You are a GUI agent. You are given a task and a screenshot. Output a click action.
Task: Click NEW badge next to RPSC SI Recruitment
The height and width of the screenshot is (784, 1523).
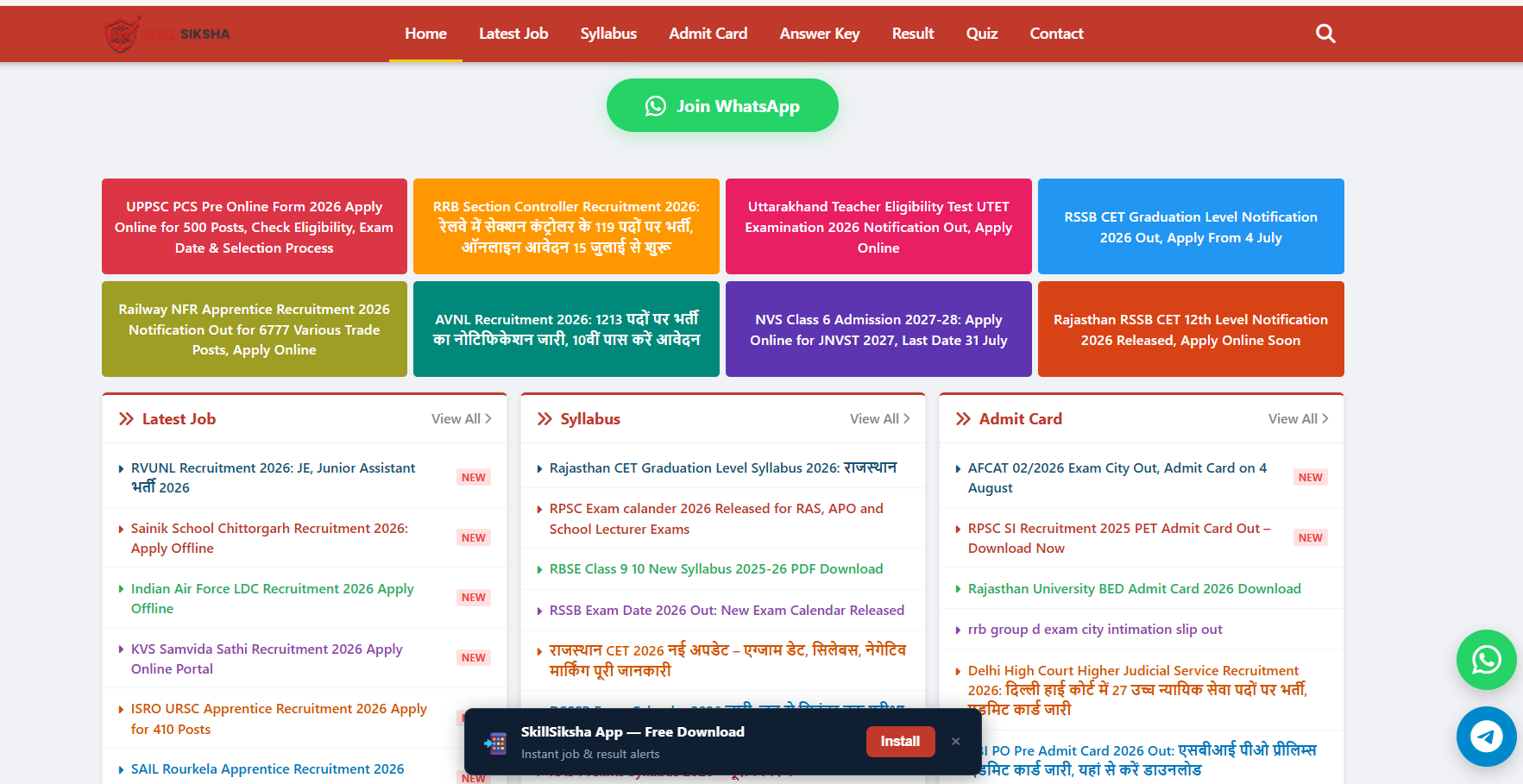pyautogui.click(x=1311, y=538)
